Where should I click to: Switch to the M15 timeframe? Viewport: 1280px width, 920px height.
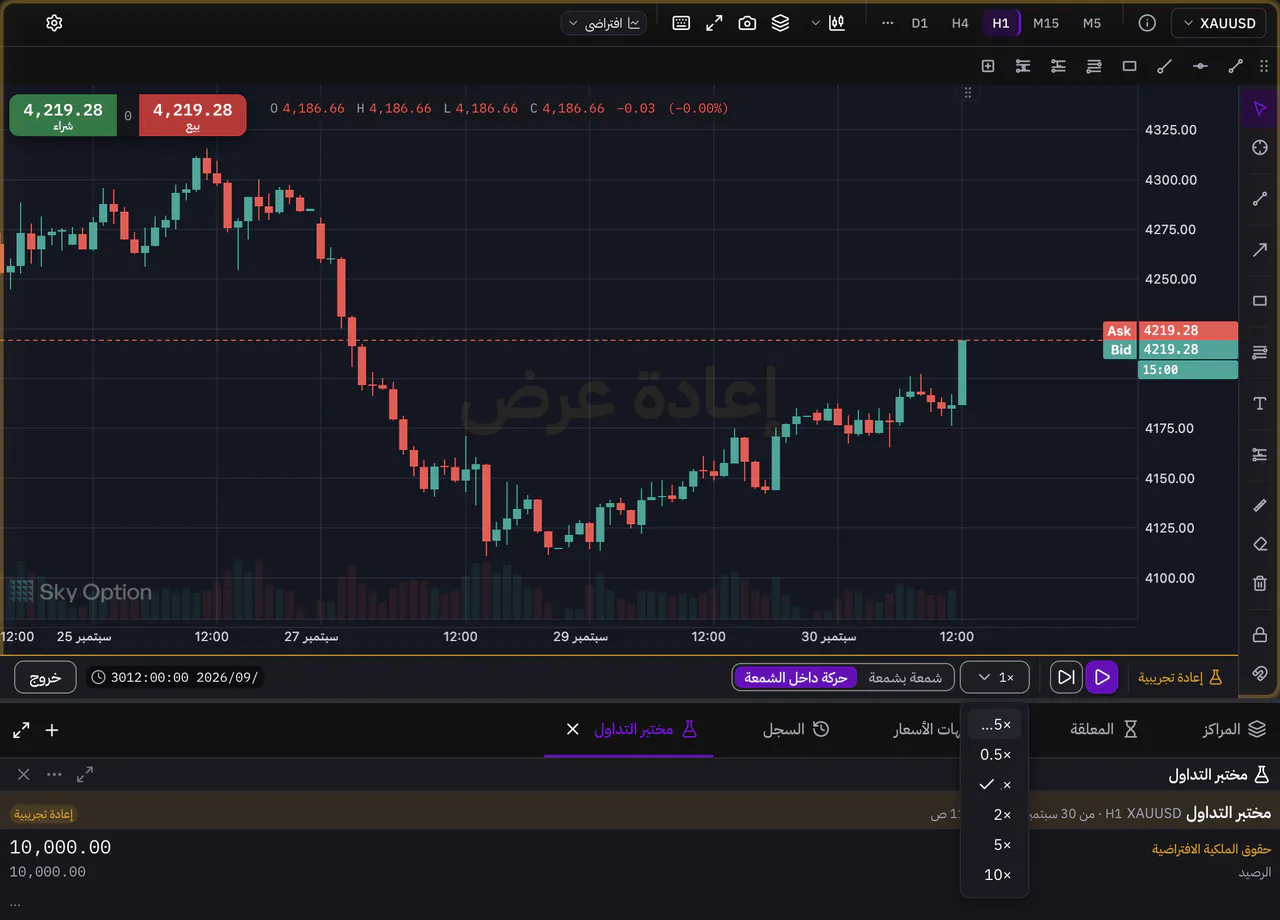click(x=1046, y=23)
